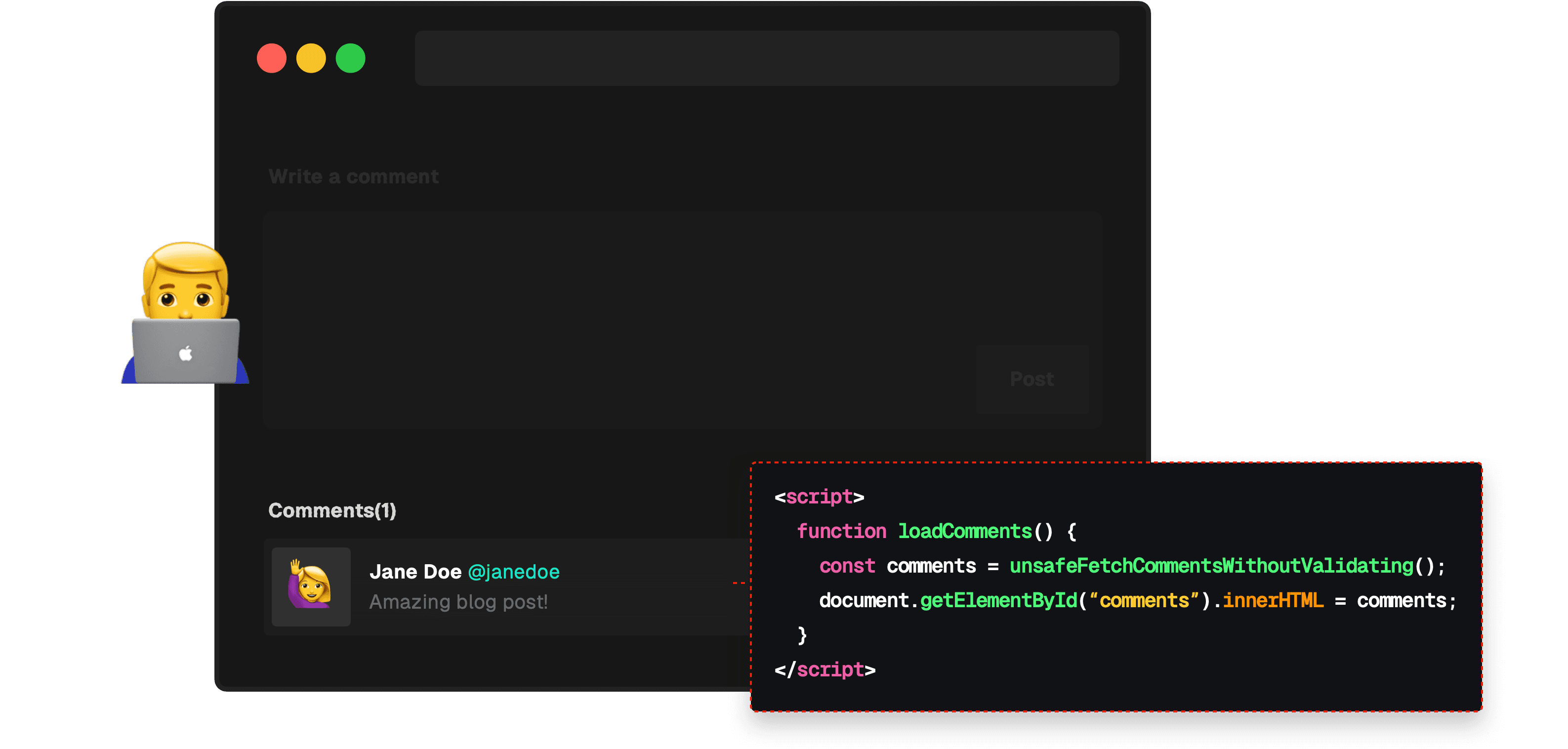The image size is (1568, 749).
Task: Click the Comments(1) heading
Action: tap(332, 510)
